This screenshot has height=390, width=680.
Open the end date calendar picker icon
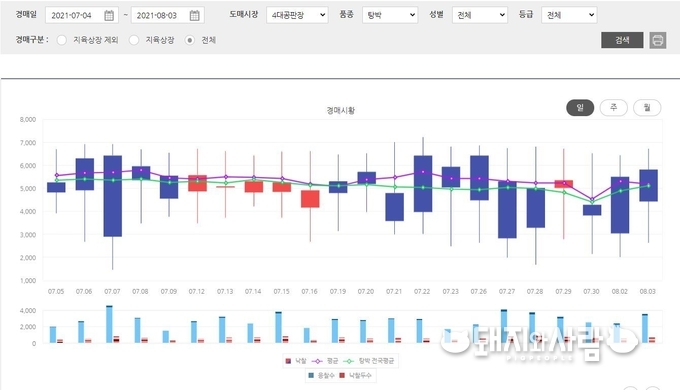coord(195,16)
